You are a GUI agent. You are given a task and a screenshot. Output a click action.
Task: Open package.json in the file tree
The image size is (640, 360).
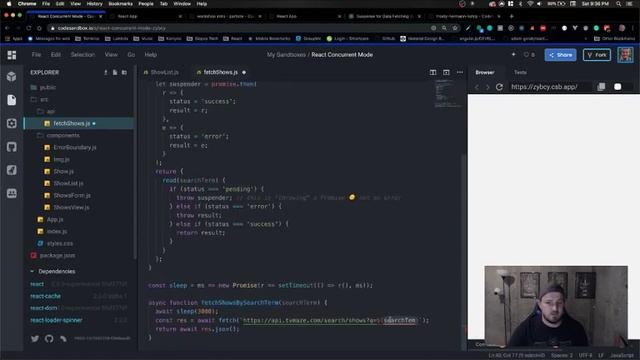coord(57,256)
